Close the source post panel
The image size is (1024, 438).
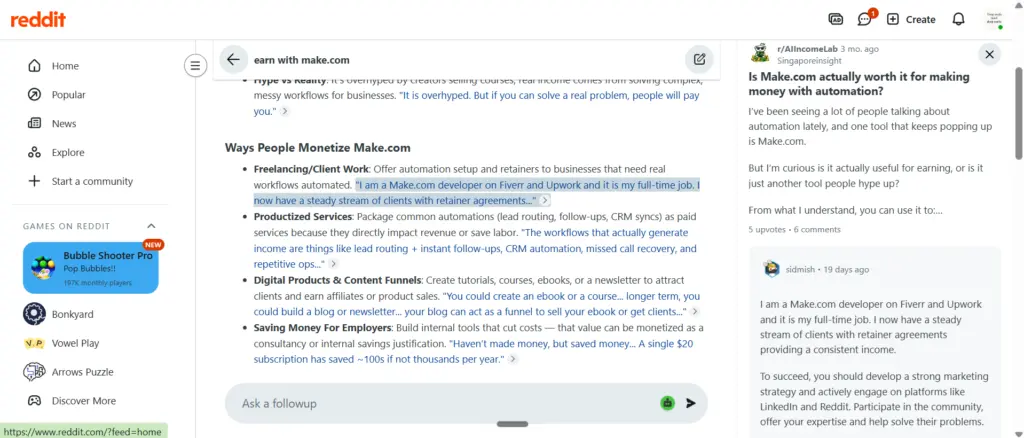click(x=989, y=54)
